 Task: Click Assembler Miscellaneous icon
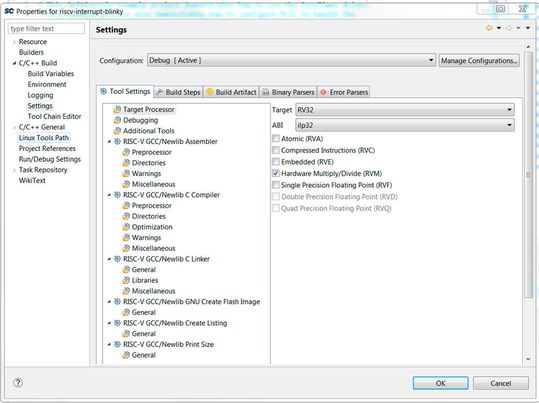126,184
